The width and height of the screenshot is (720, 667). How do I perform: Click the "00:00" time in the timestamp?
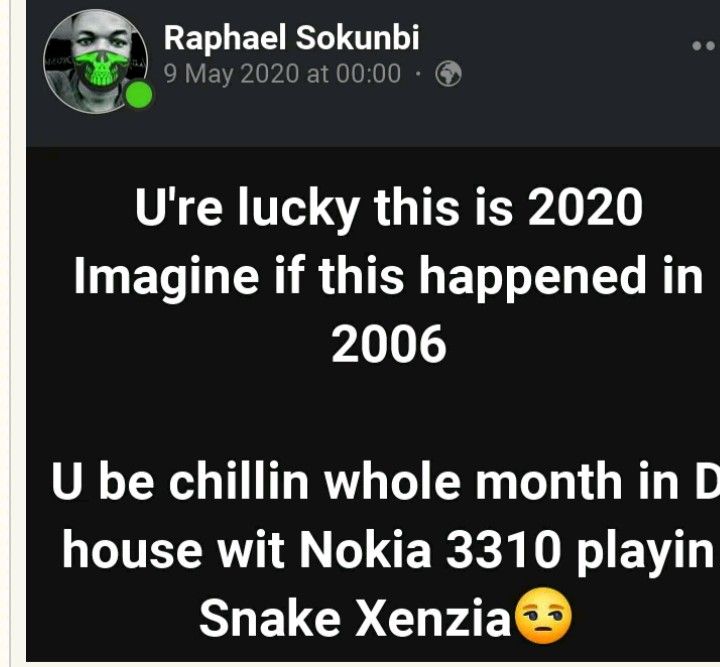[368, 74]
